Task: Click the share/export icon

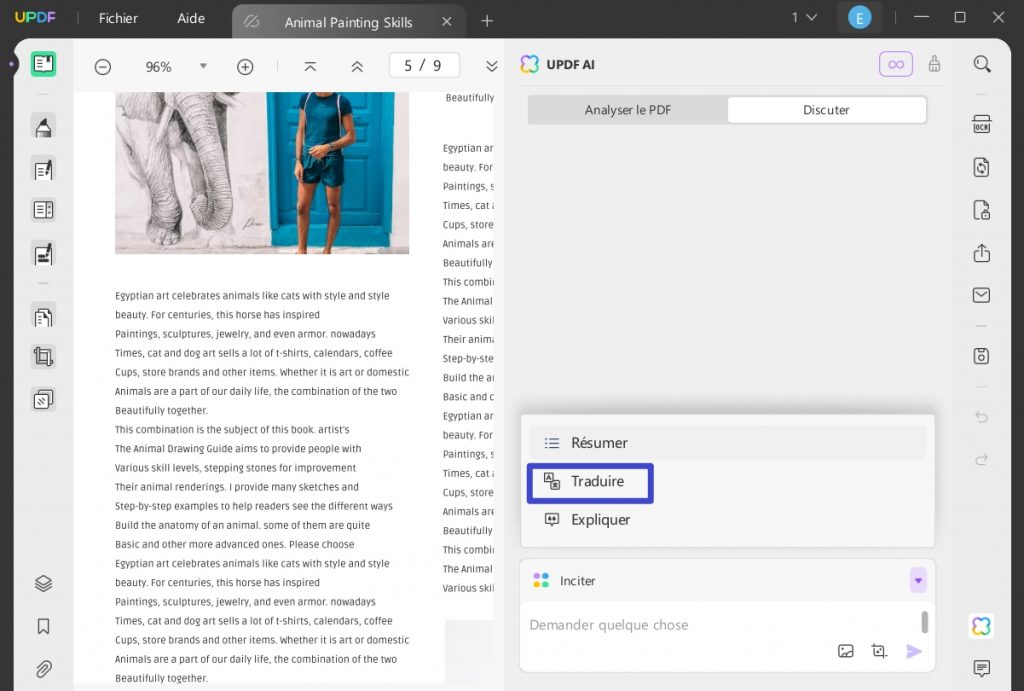Action: click(x=980, y=254)
